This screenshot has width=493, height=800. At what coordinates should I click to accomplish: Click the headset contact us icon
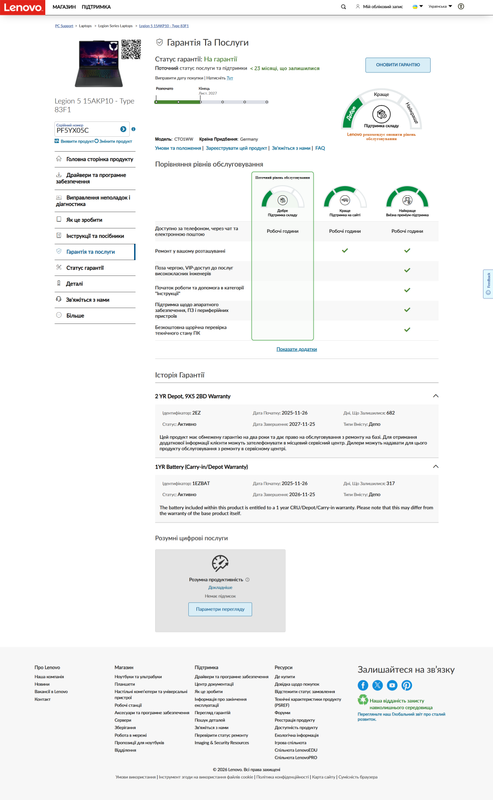[59, 299]
